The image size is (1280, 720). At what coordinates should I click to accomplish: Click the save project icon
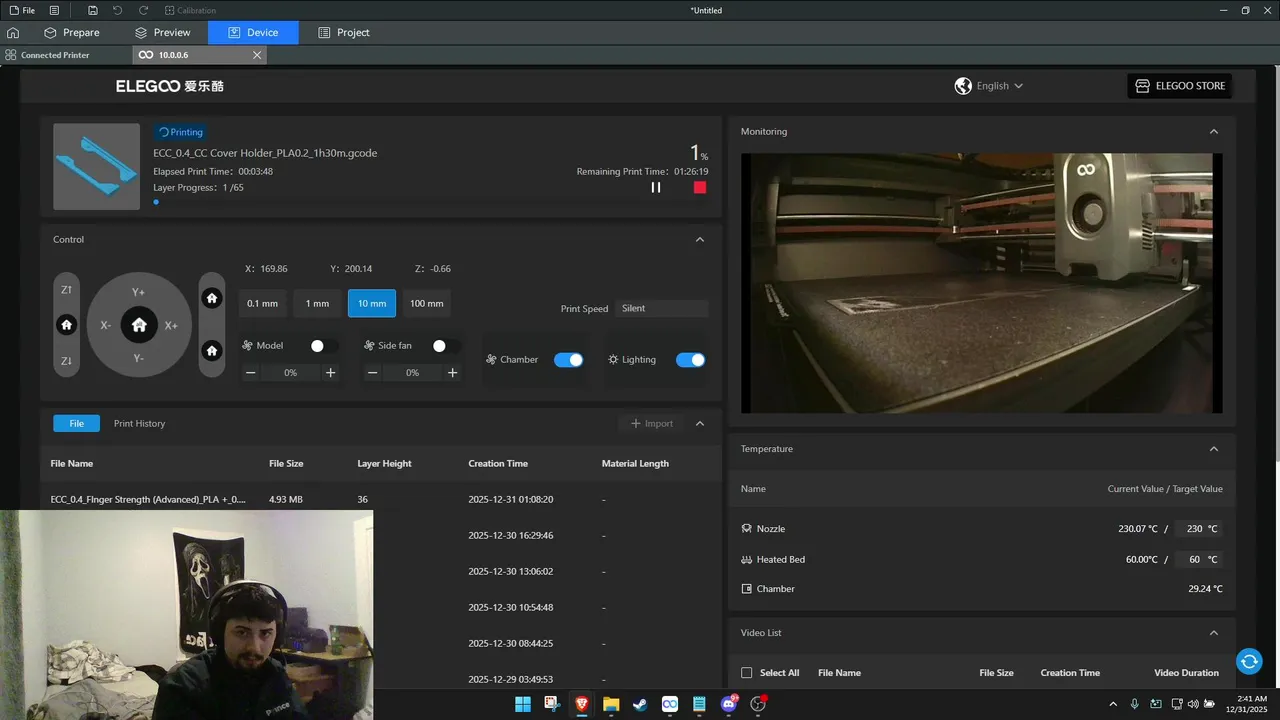coord(93,10)
